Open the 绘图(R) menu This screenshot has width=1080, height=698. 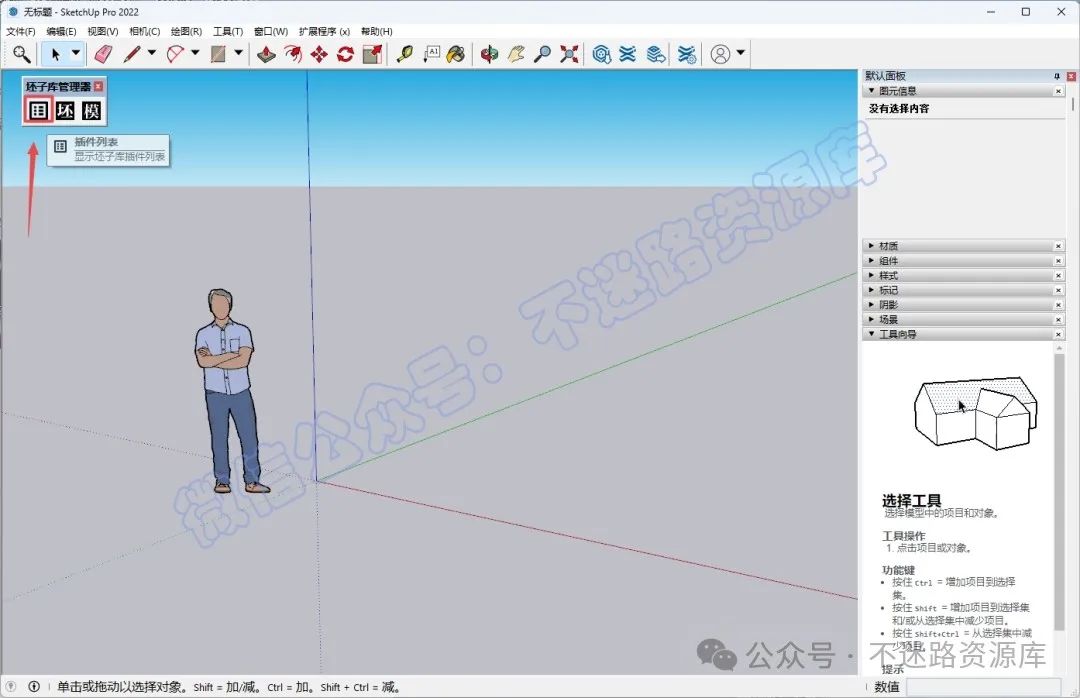(186, 31)
